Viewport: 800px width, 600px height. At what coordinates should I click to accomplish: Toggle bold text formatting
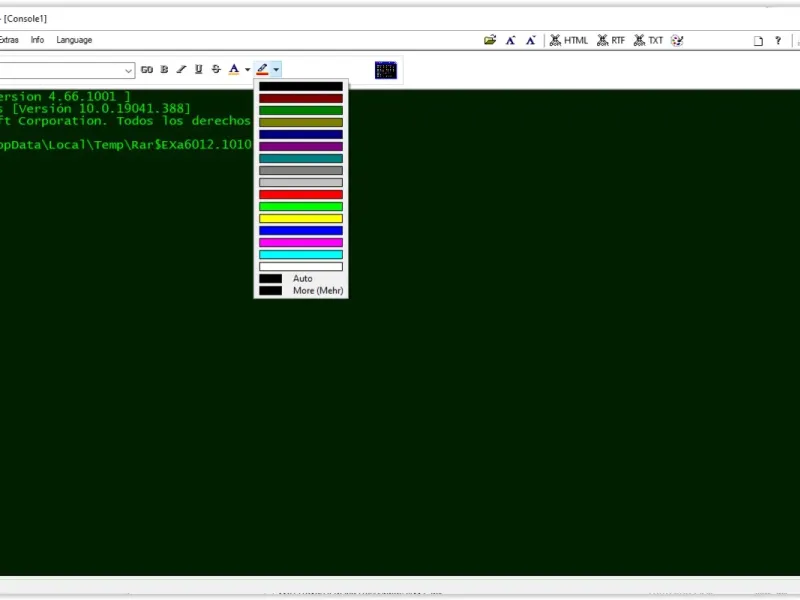tap(164, 70)
